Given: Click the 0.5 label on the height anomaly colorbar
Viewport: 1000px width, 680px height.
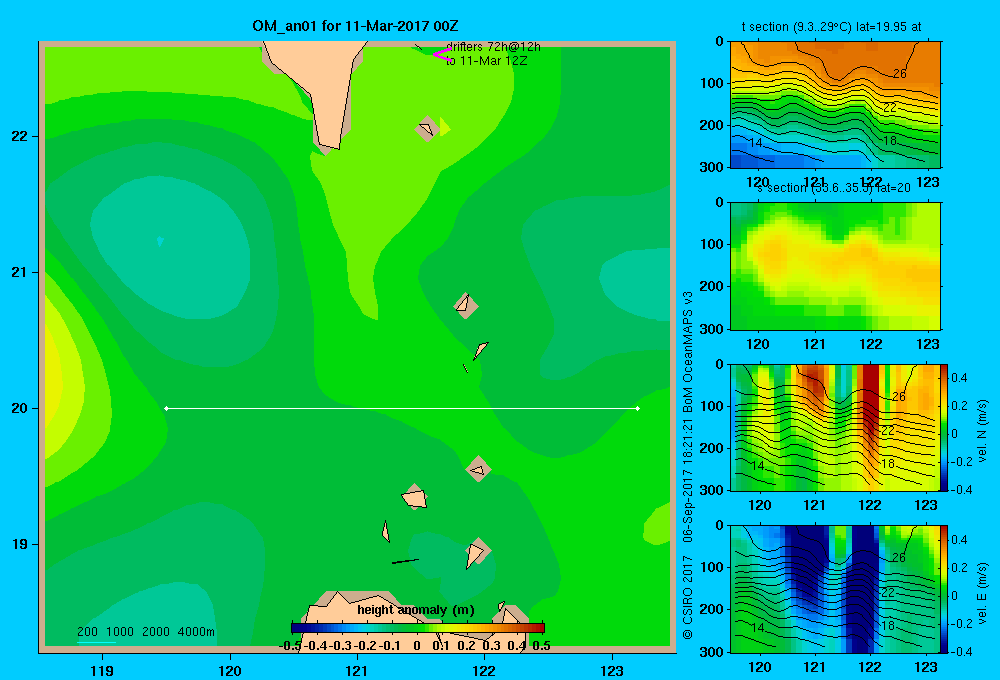Looking at the screenshot, I should 541,646.
